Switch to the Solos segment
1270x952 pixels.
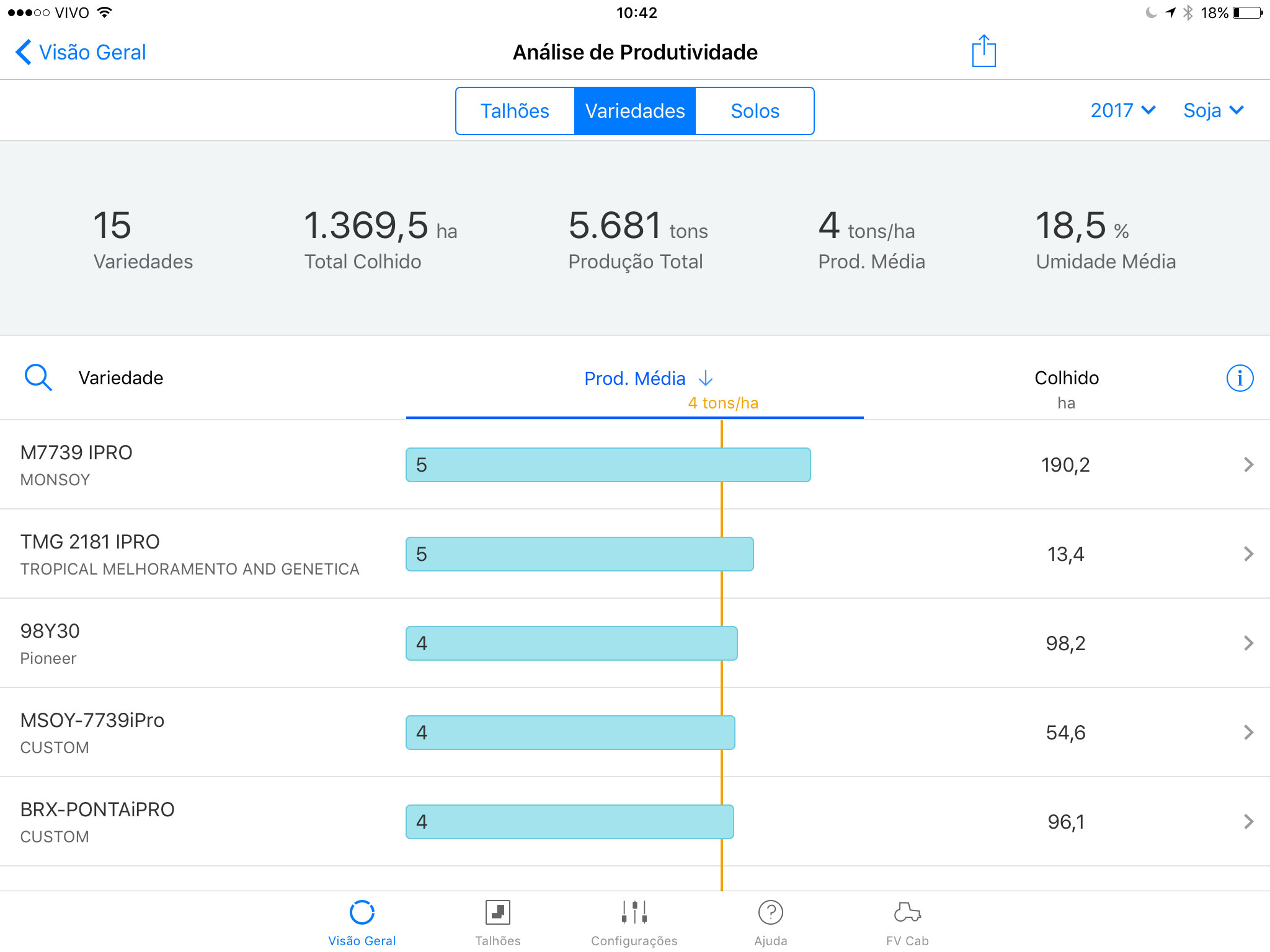pyautogui.click(x=755, y=111)
